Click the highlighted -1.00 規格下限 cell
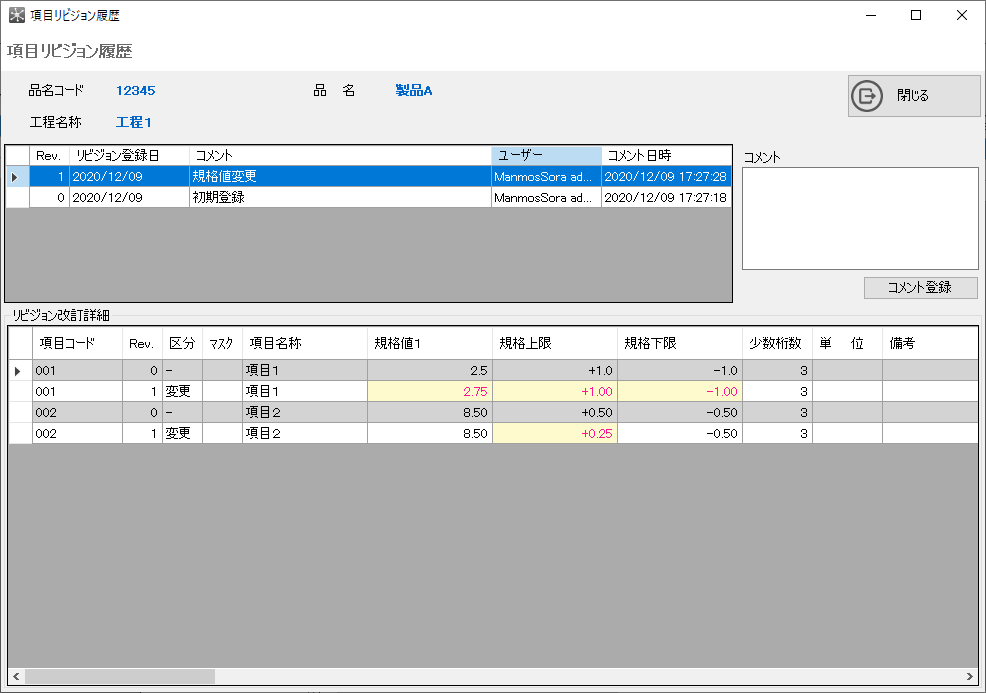The height and width of the screenshot is (693, 986). click(679, 392)
